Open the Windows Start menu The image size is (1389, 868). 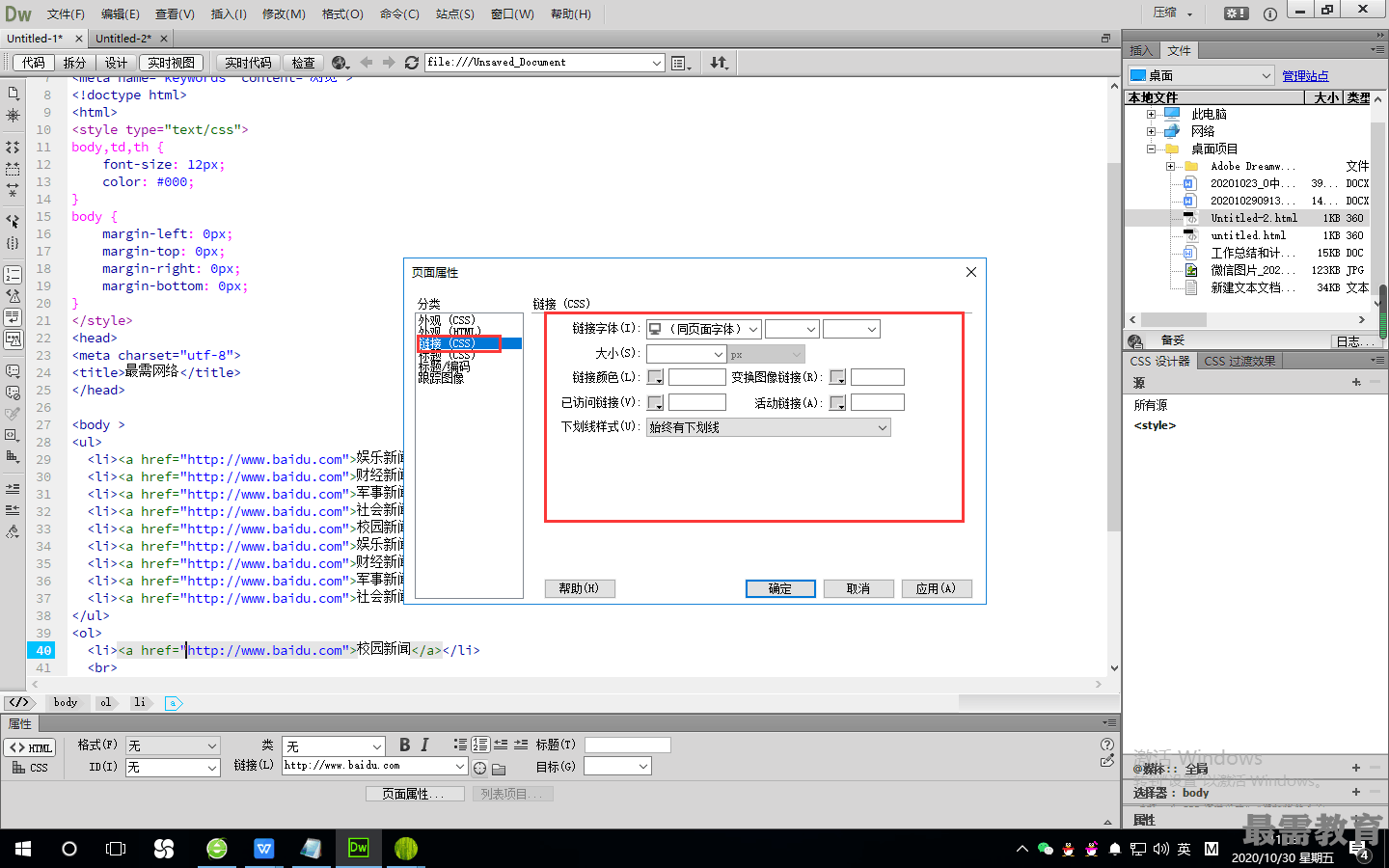click(23, 849)
